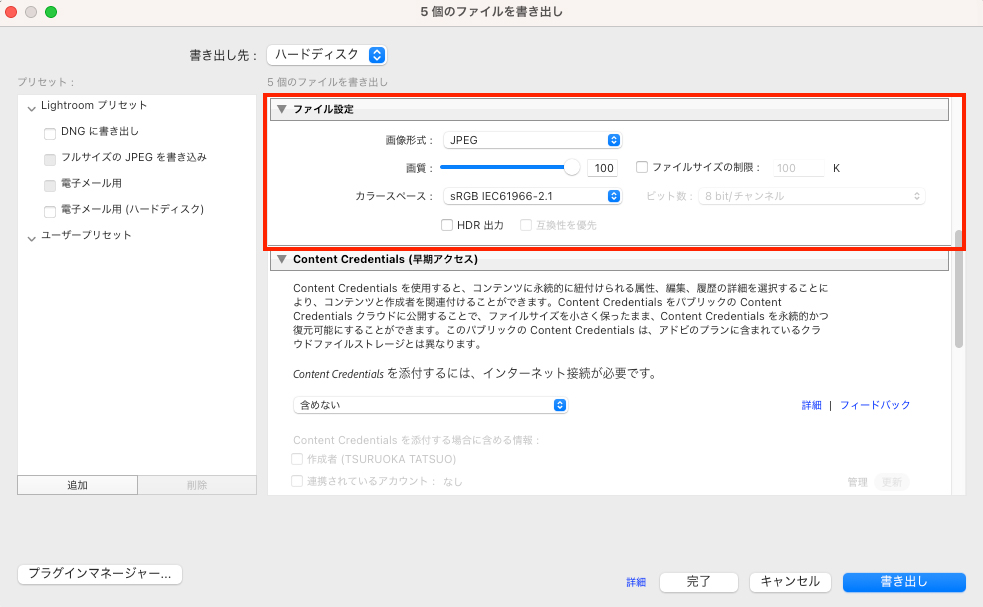This screenshot has width=983, height=607.
Task: Click the 完了 button
Action: (698, 582)
